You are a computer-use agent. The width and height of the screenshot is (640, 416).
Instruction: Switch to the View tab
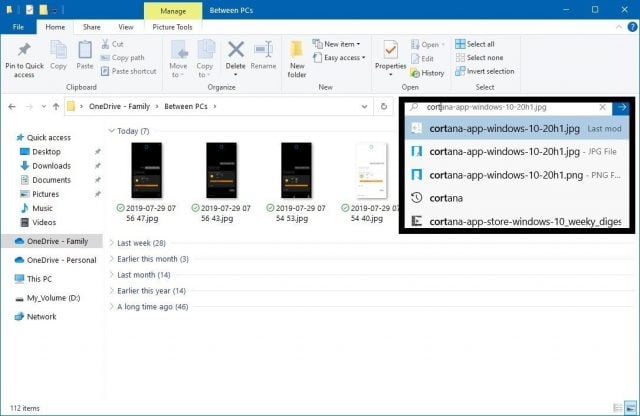pyautogui.click(x=126, y=27)
